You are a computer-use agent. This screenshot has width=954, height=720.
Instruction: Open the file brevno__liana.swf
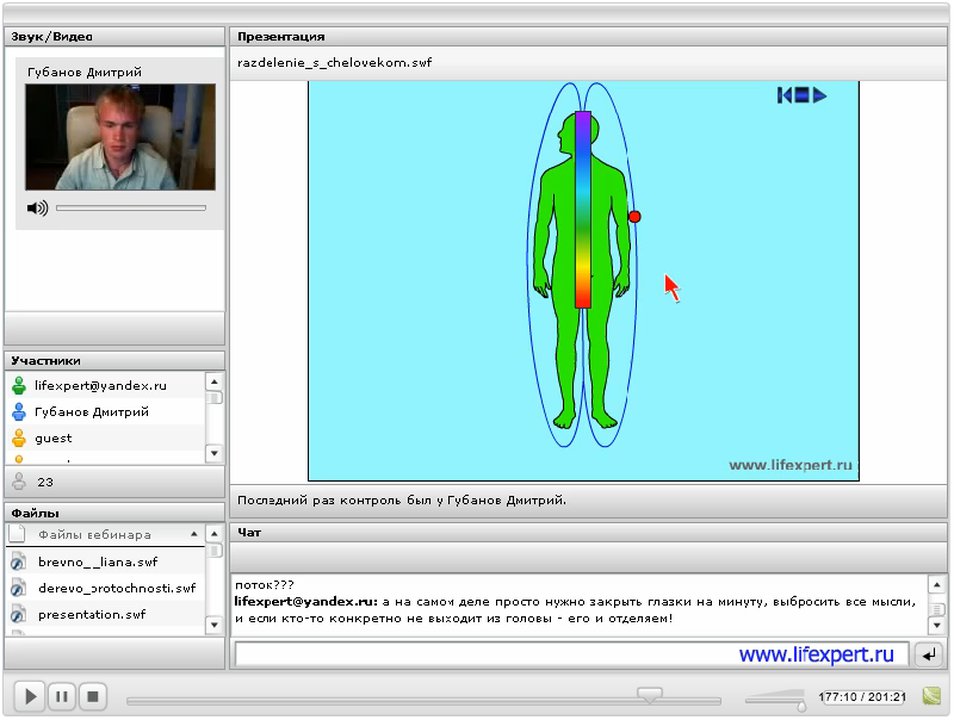coord(97,561)
